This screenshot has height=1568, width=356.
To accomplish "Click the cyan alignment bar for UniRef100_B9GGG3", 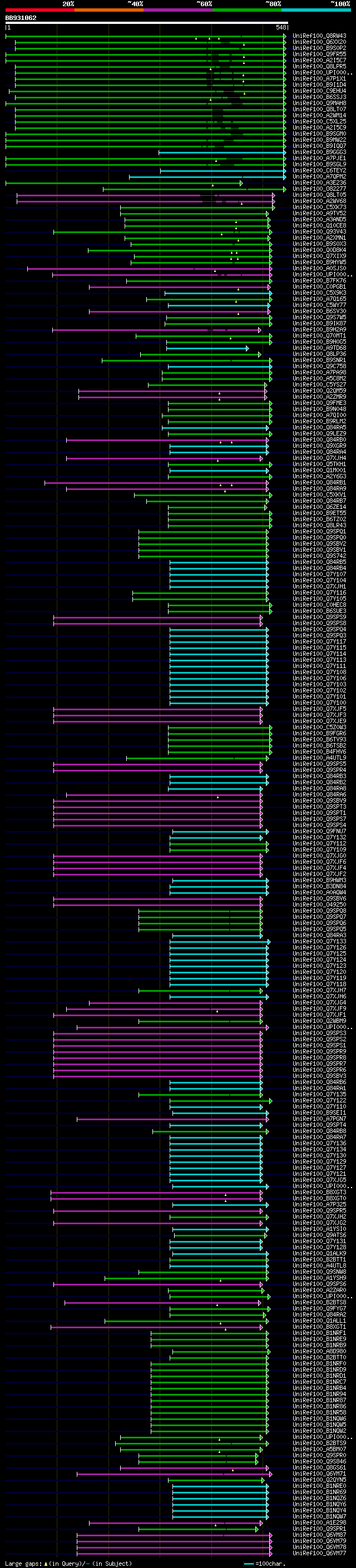I will click(x=222, y=152).
